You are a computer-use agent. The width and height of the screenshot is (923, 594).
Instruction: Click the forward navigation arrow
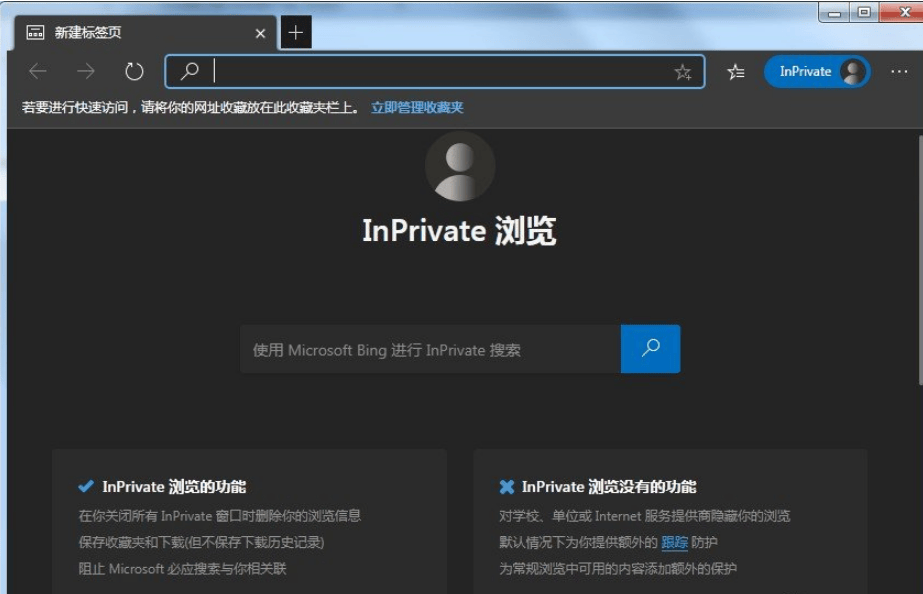pos(86,71)
